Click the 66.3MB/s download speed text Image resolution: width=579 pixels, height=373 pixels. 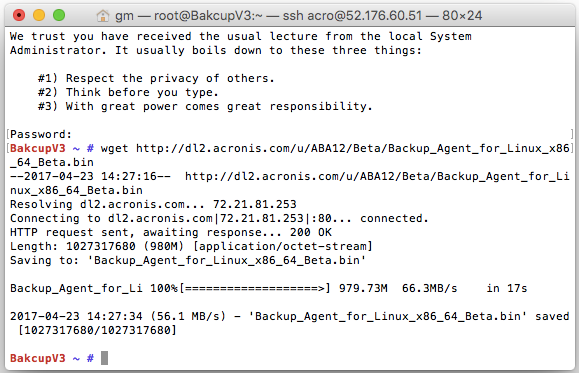(x=429, y=288)
